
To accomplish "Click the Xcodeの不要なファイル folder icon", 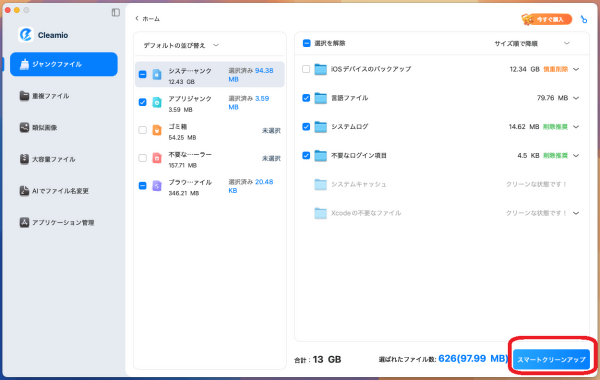I will pyautogui.click(x=321, y=213).
